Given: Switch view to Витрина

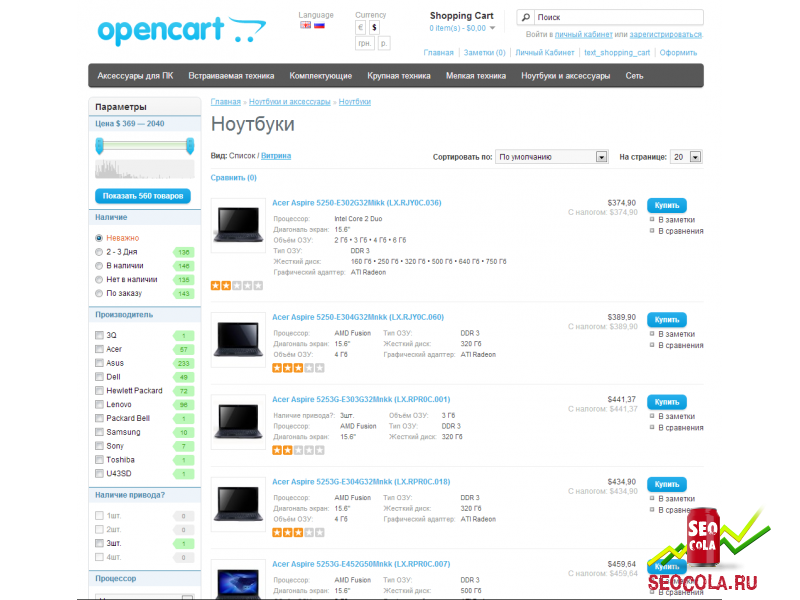Looking at the screenshot, I should [276, 156].
